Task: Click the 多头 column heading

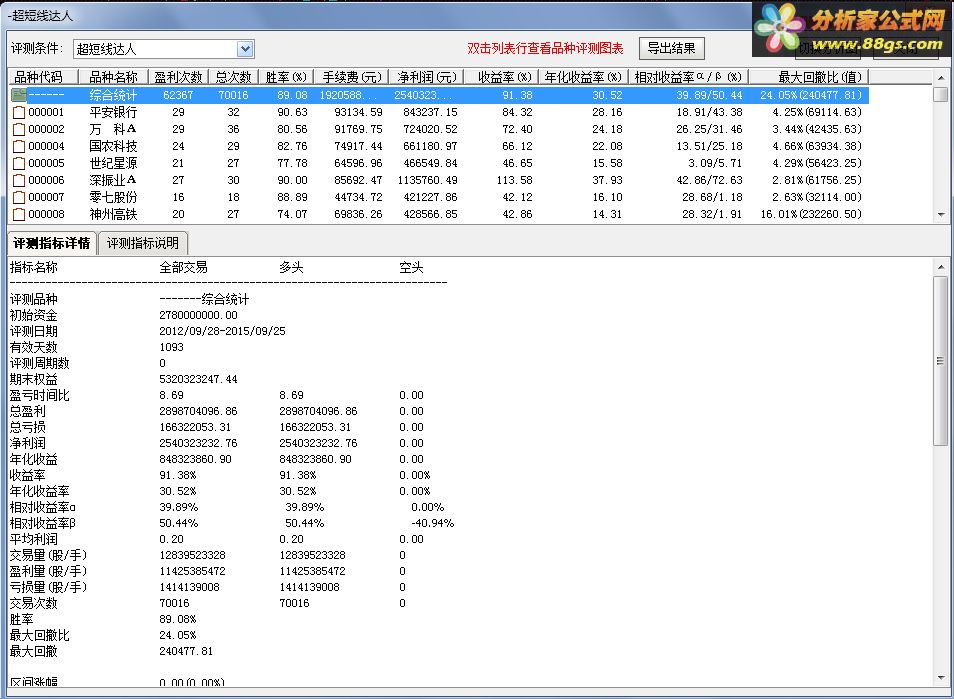Action: (291, 268)
